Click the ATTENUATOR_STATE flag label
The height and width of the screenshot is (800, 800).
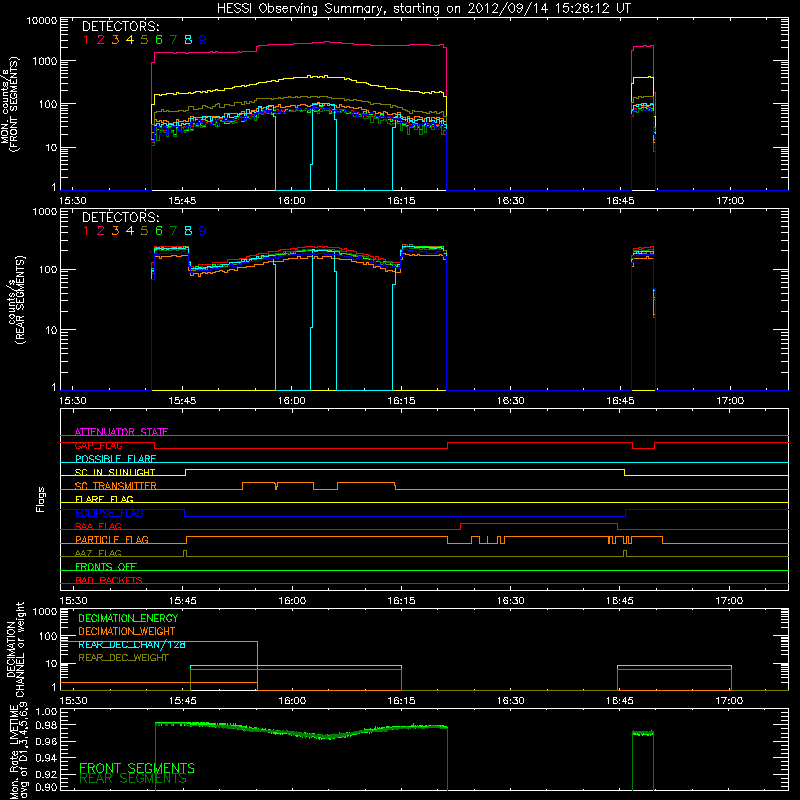[121, 432]
